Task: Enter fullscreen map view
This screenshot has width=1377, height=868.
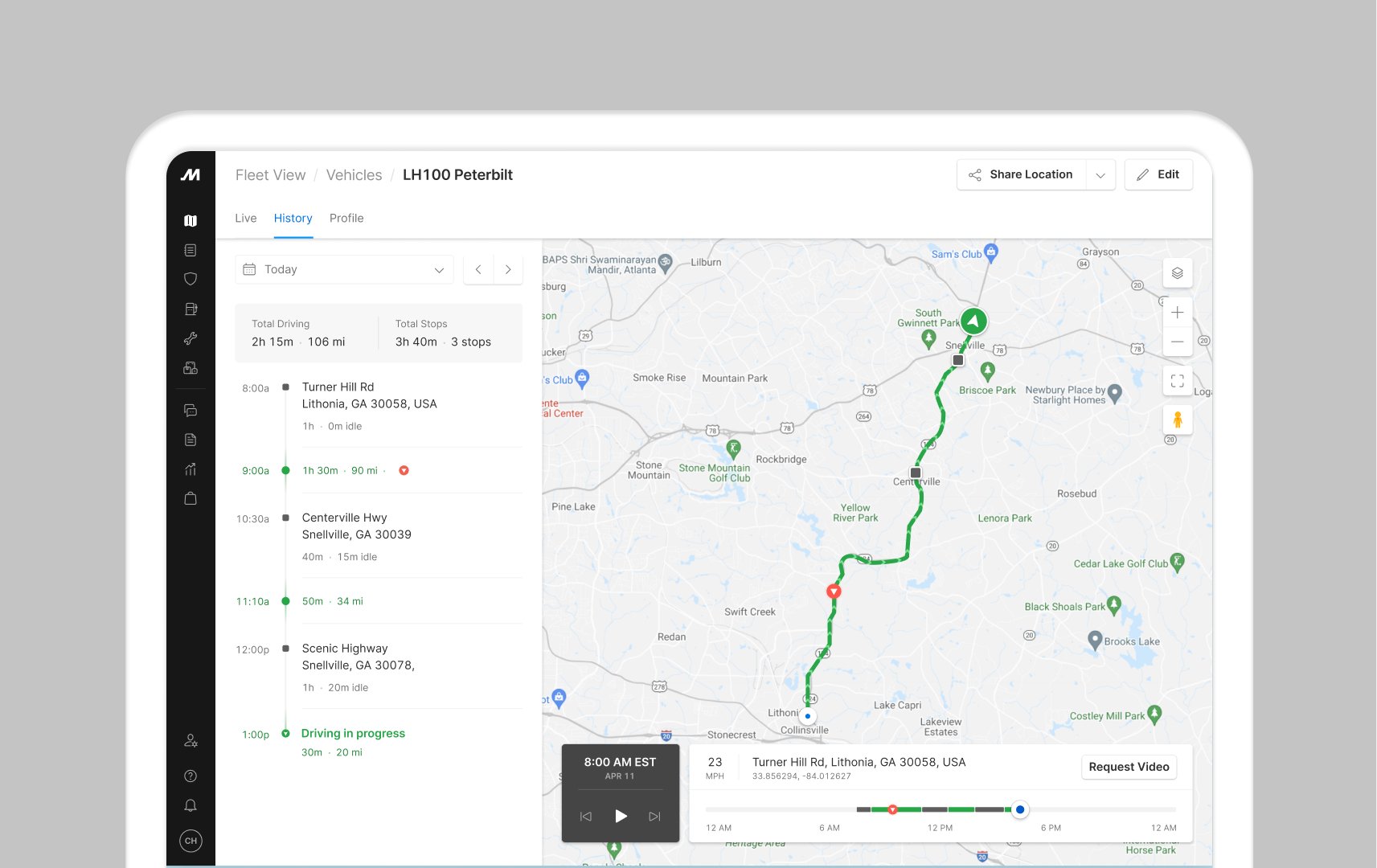Action: pos(1177,381)
